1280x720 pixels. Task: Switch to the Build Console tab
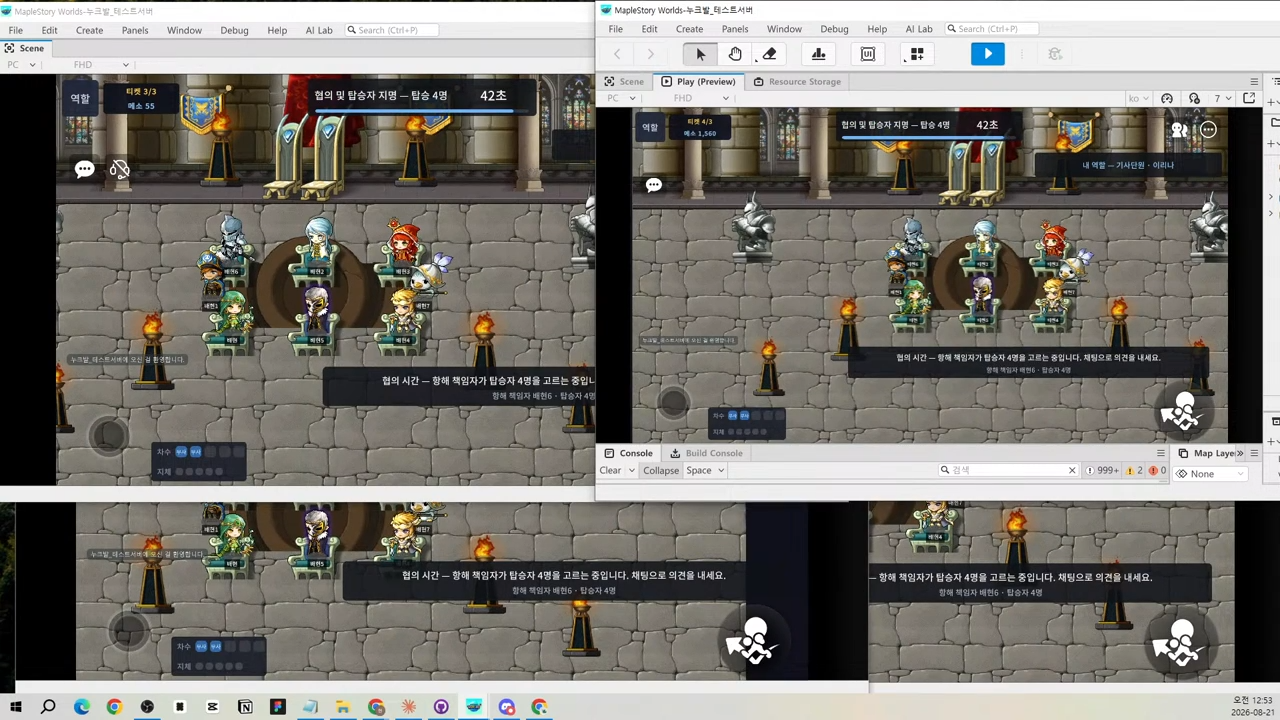[x=706, y=453]
